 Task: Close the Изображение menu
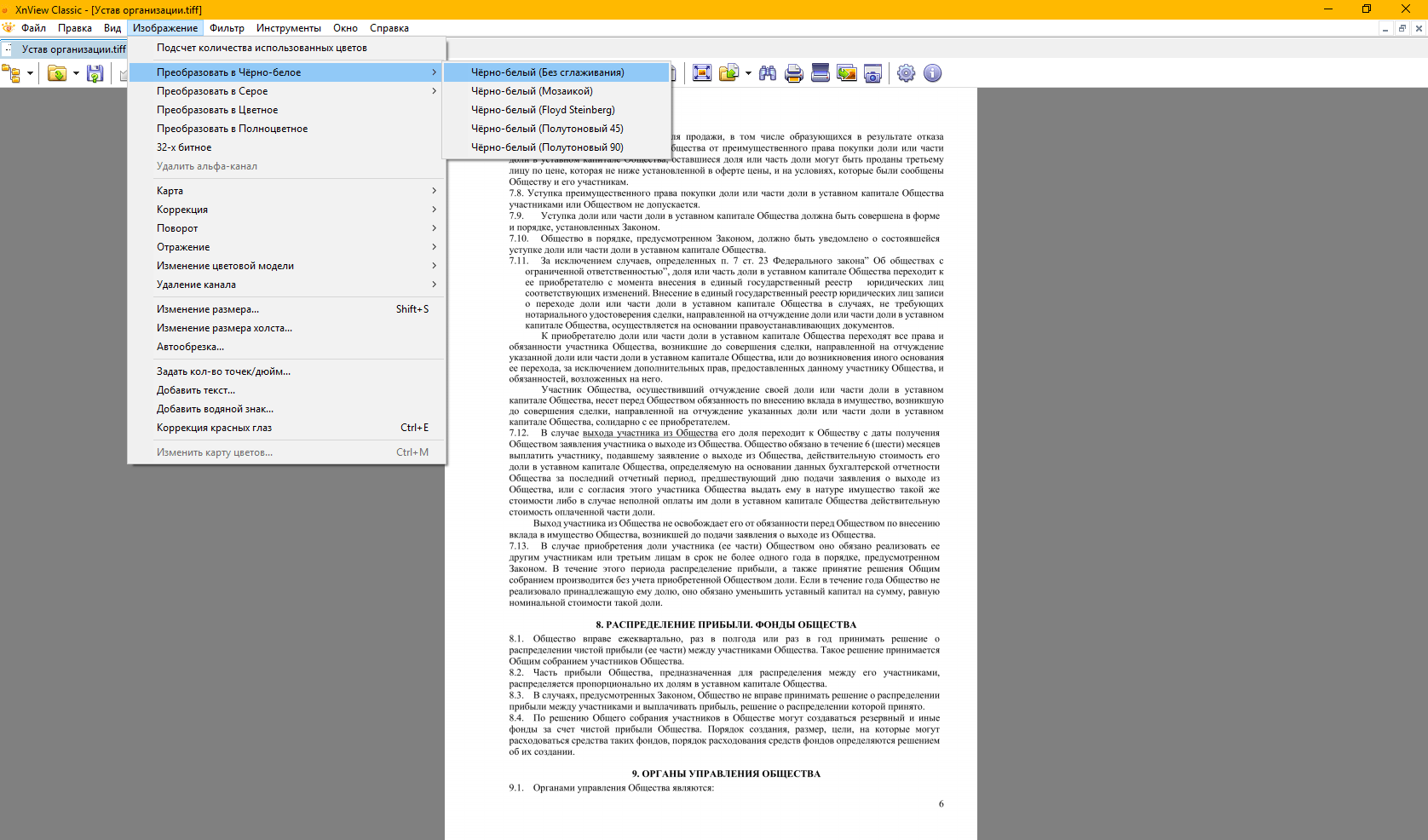165,28
